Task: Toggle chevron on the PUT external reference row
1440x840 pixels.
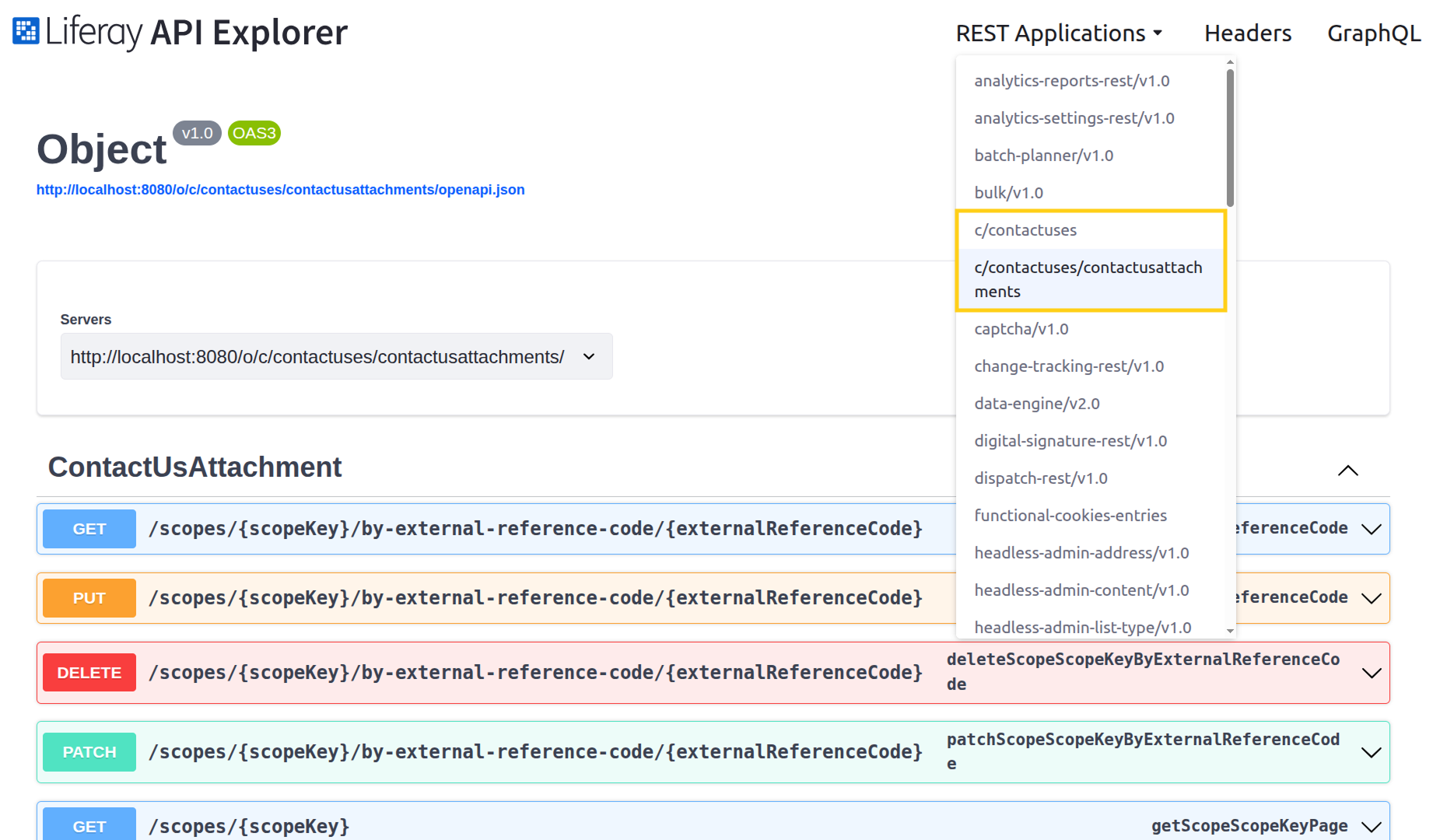Action: pyautogui.click(x=1372, y=598)
